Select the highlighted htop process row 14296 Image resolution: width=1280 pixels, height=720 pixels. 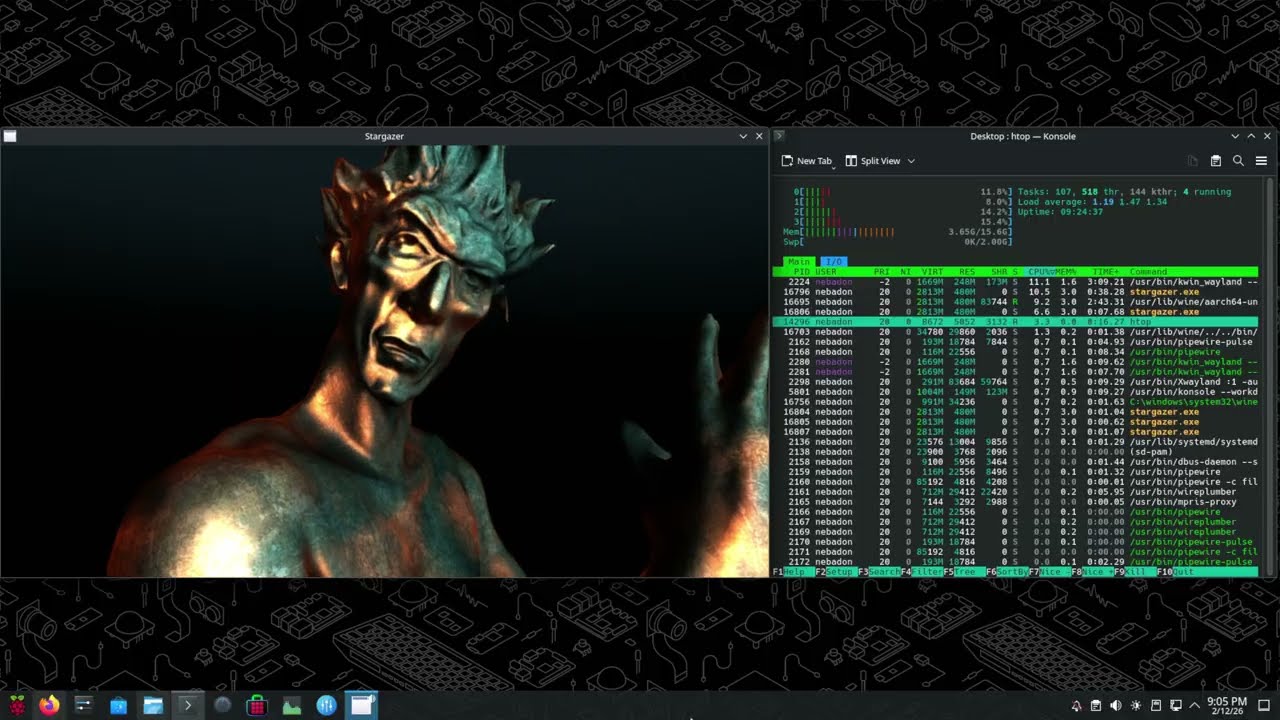pyautogui.click(x=1015, y=322)
